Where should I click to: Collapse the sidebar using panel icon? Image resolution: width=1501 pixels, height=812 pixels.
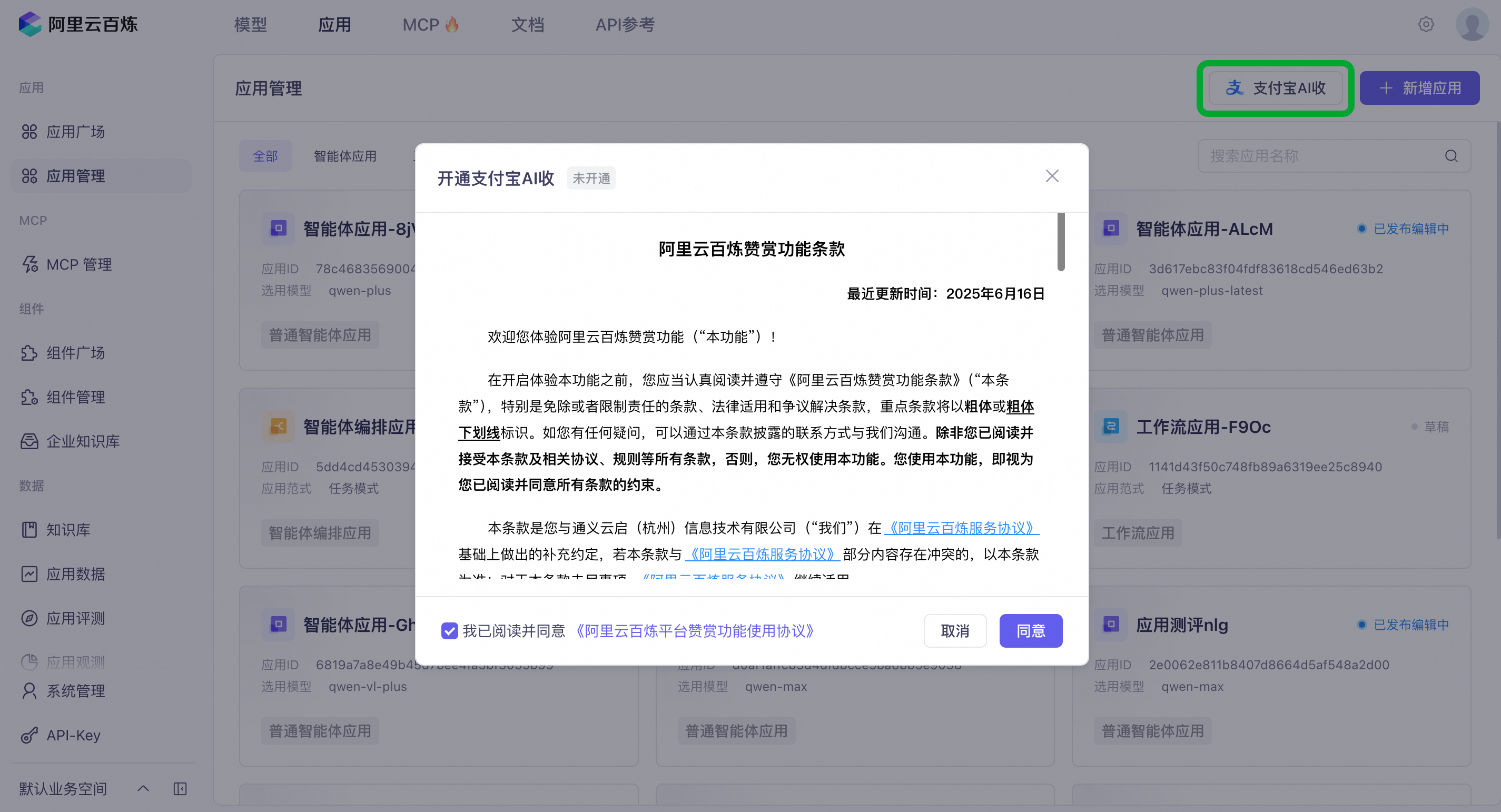point(180,789)
